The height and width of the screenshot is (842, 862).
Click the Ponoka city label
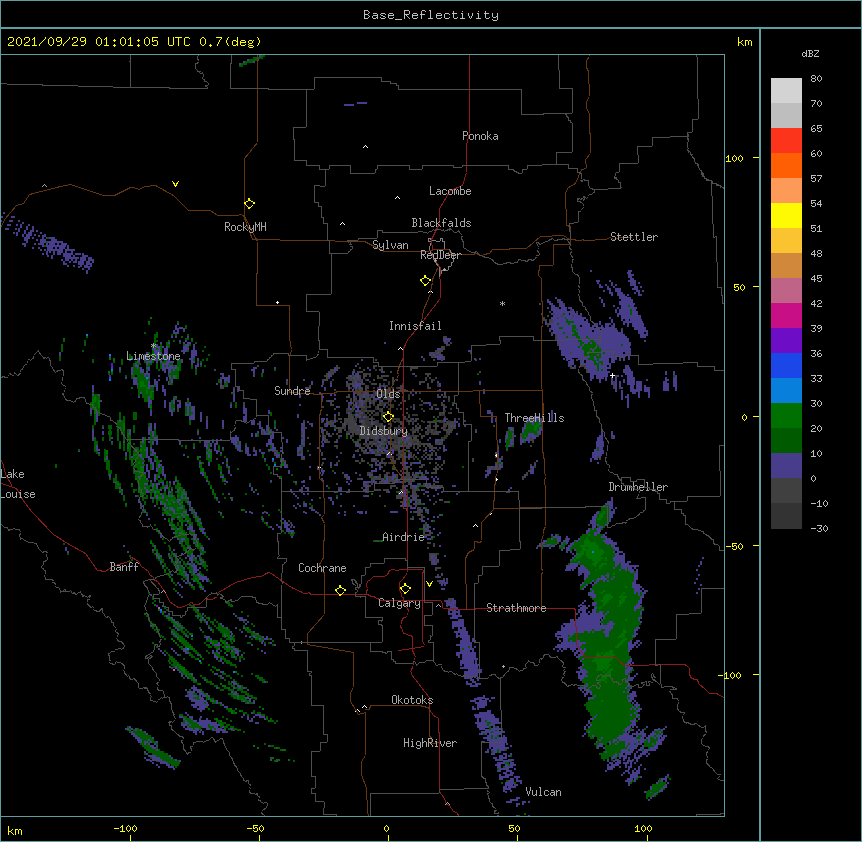point(480,136)
